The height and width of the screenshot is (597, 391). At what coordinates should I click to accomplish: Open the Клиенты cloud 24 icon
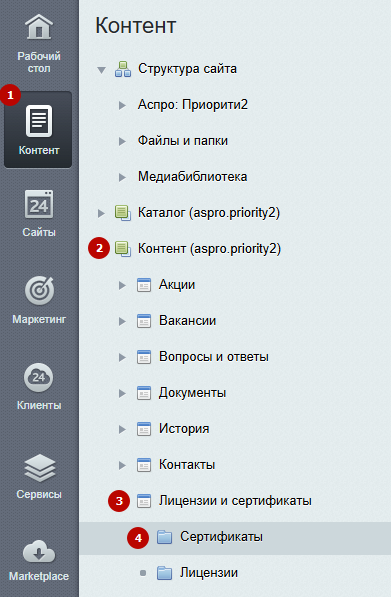pyautogui.click(x=39, y=378)
